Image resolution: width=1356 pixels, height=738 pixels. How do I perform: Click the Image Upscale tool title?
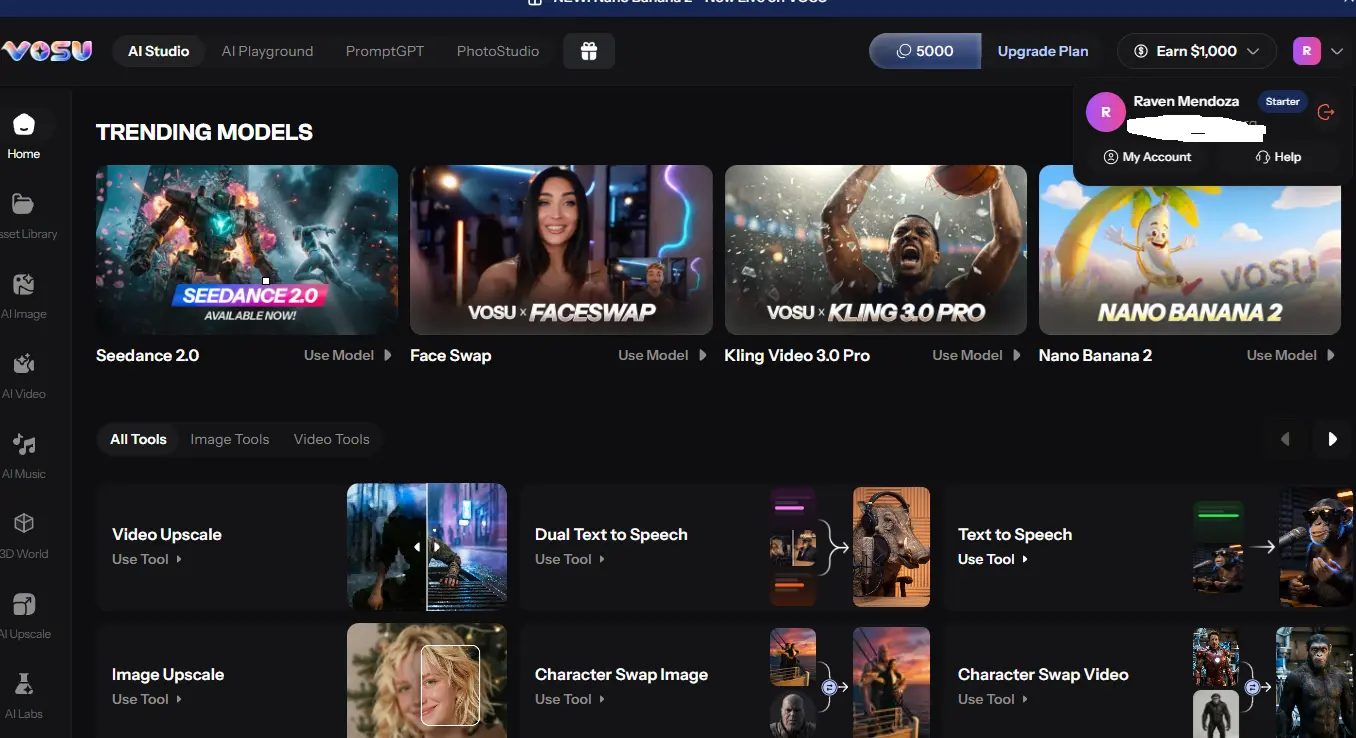[x=168, y=674]
